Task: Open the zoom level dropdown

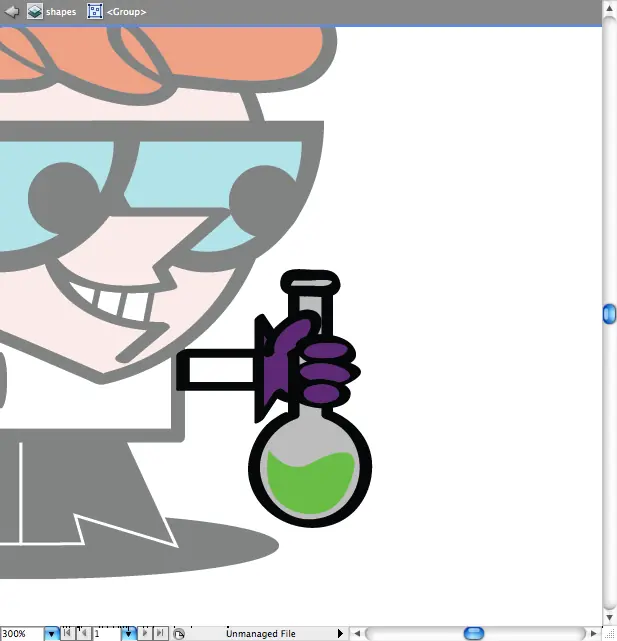Action: (52, 634)
